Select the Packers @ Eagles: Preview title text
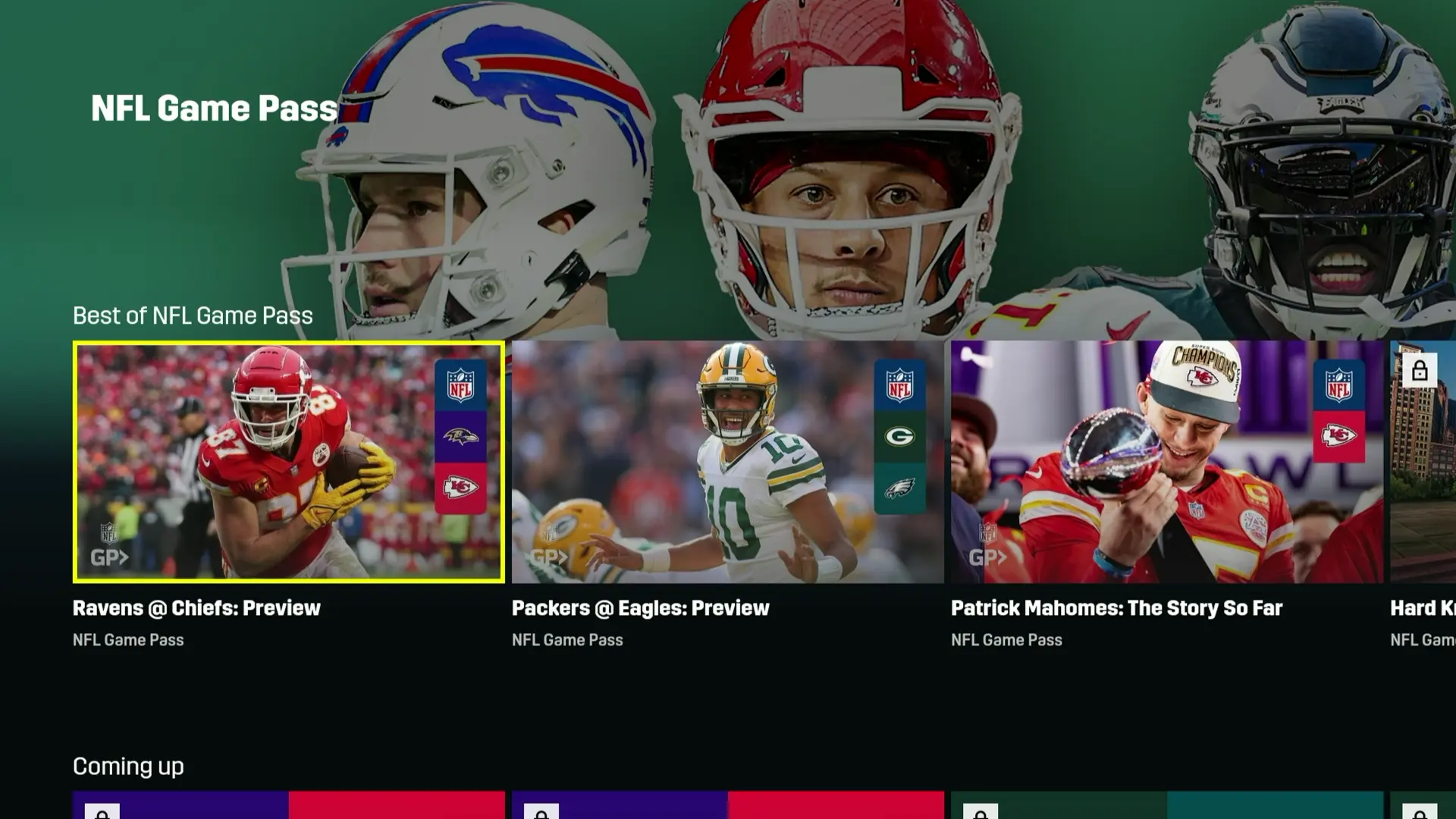1456x819 pixels. pyautogui.click(x=640, y=608)
